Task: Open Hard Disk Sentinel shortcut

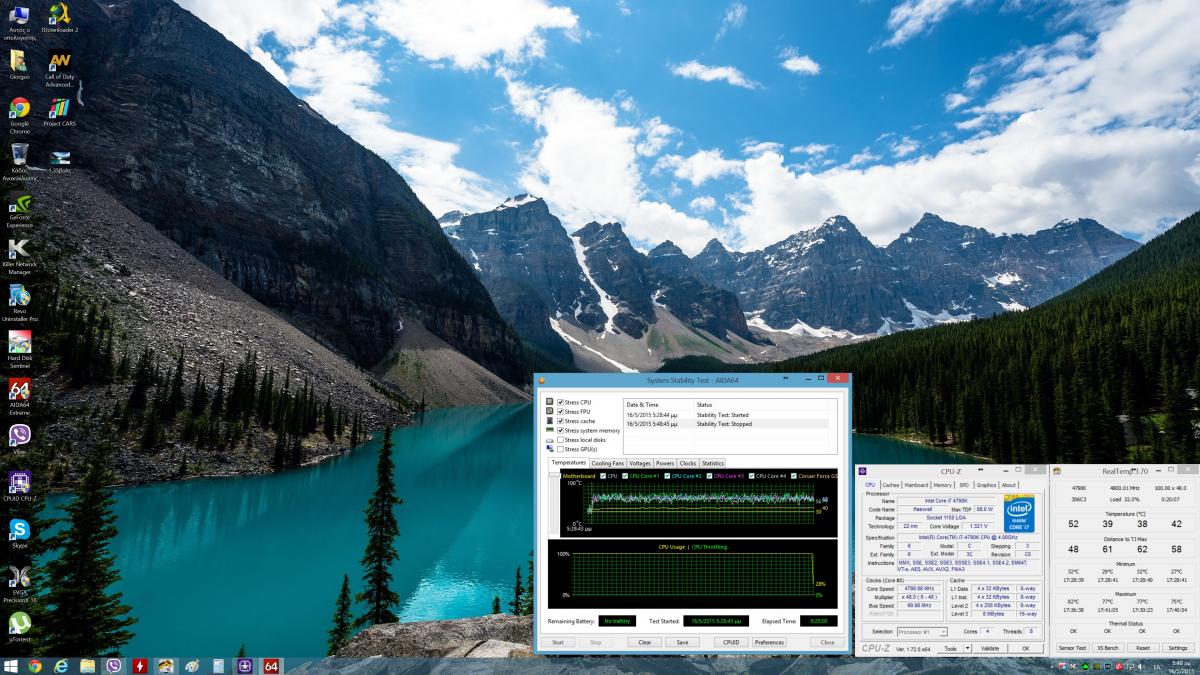Action: coord(20,350)
